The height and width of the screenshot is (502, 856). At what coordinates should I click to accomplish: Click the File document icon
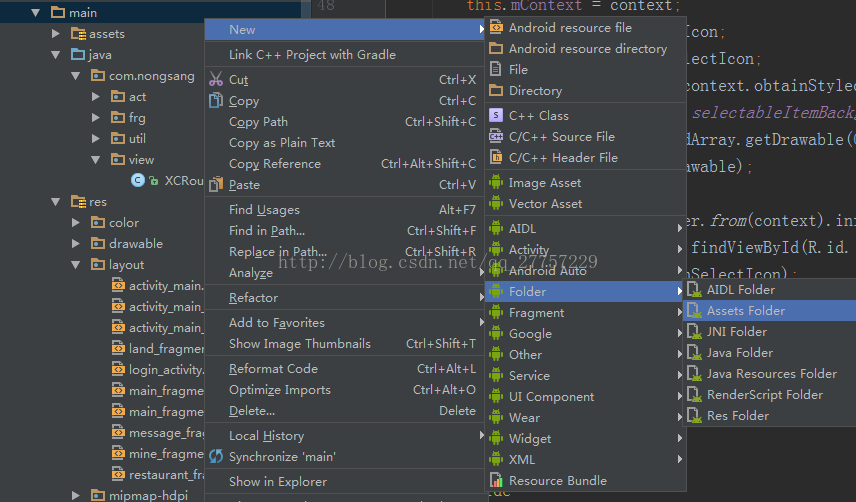click(496, 69)
